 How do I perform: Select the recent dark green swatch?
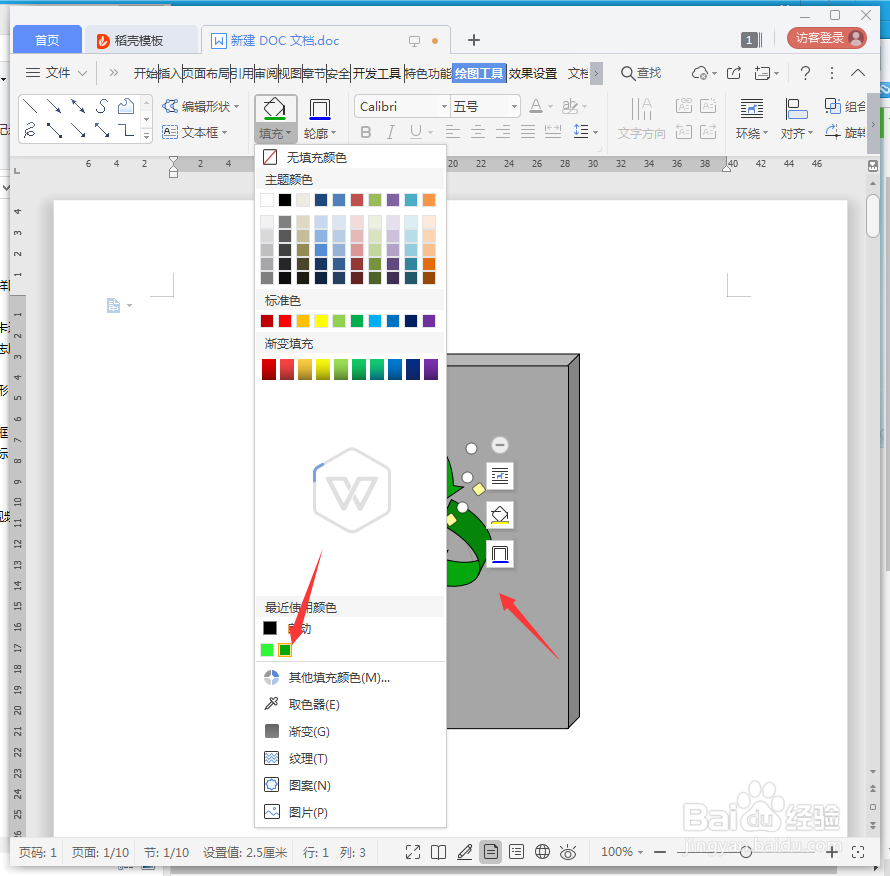[285, 649]
